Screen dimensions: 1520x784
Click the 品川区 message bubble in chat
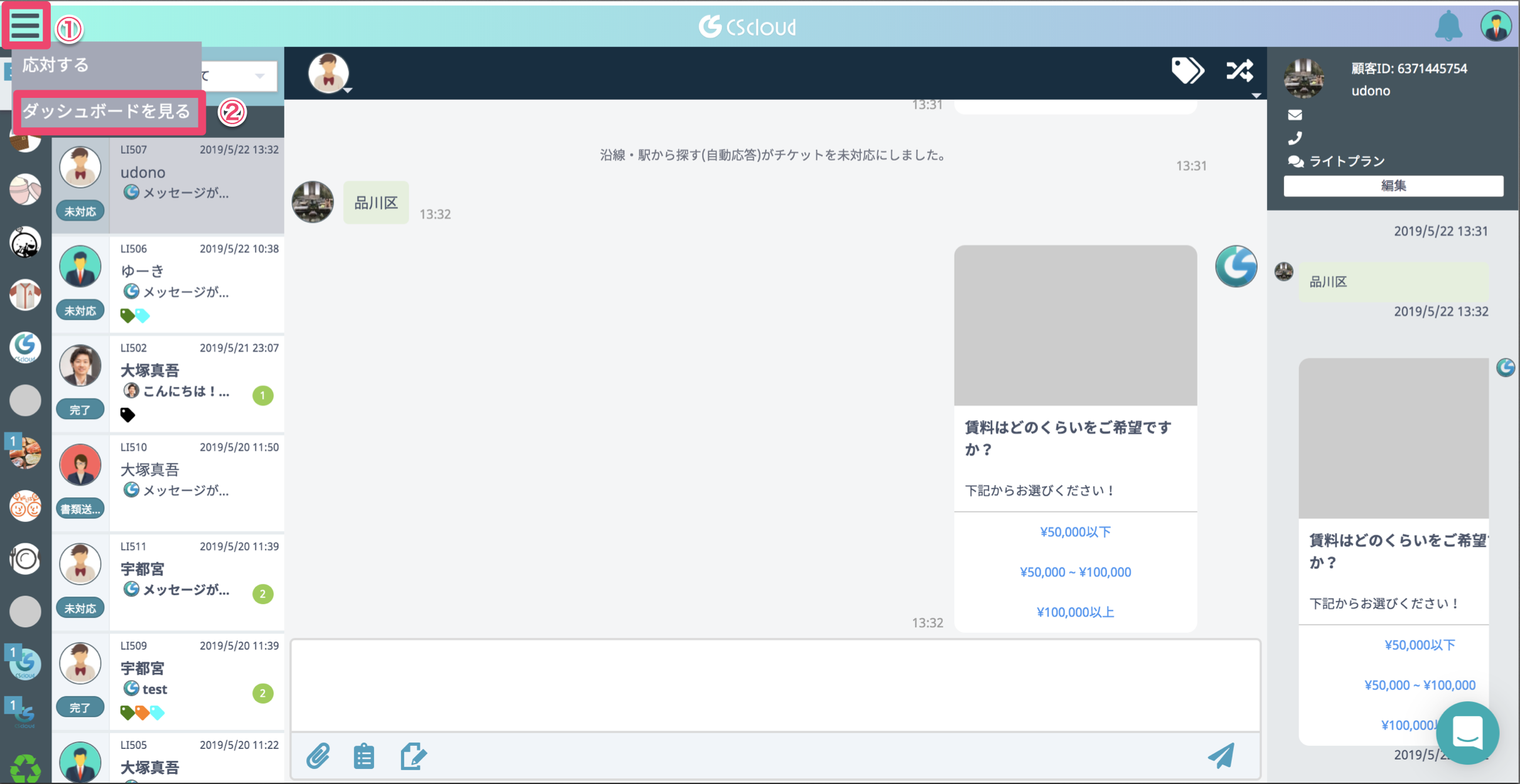pos(376,203)
